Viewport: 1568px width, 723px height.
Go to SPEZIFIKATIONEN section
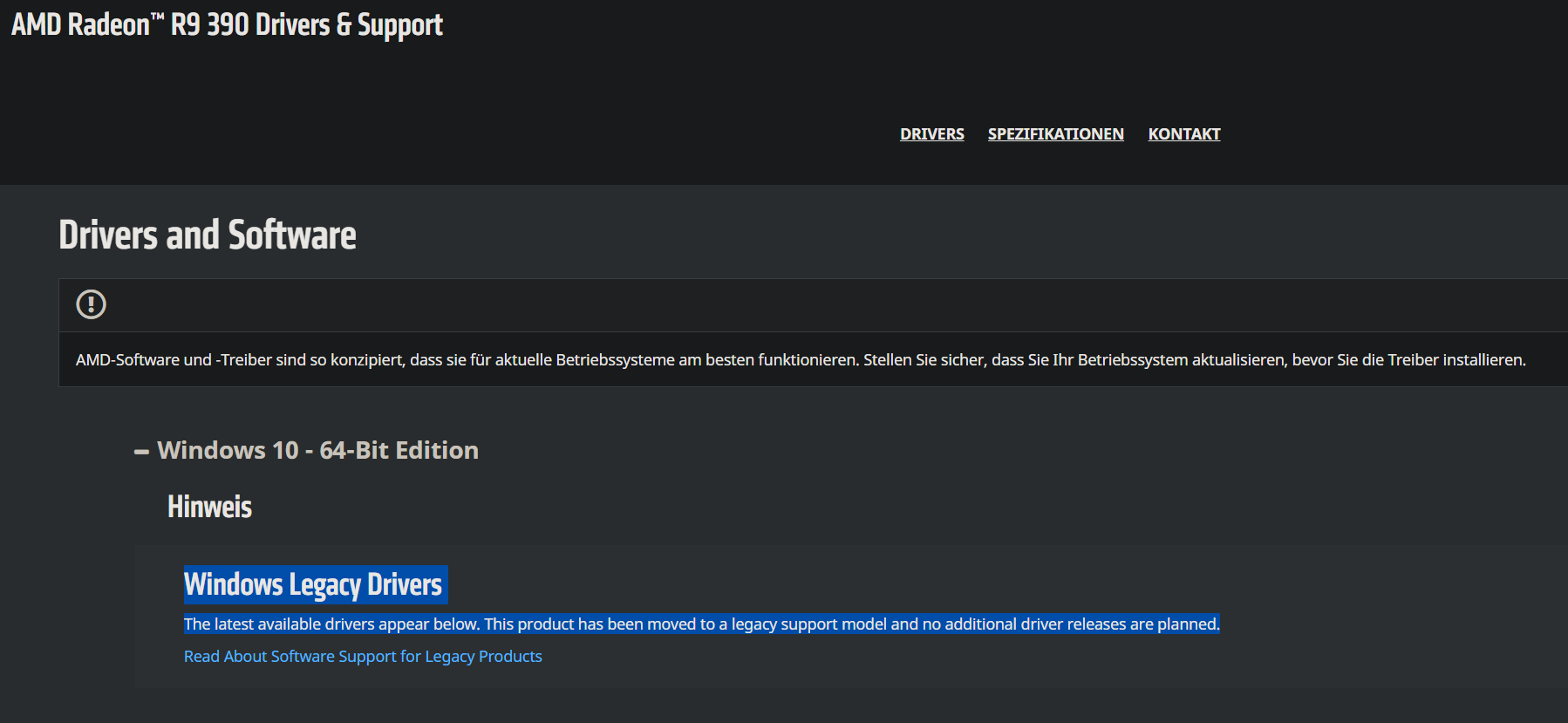point(1055,134)
